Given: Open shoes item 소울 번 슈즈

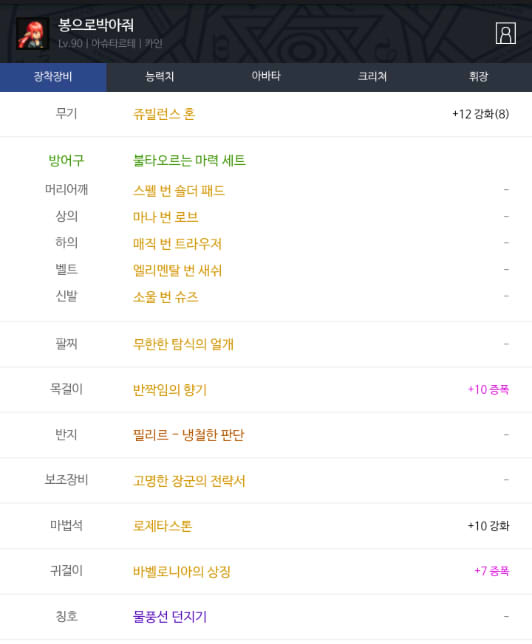Looking at the screenshot, I should click(x=166, y=297).
